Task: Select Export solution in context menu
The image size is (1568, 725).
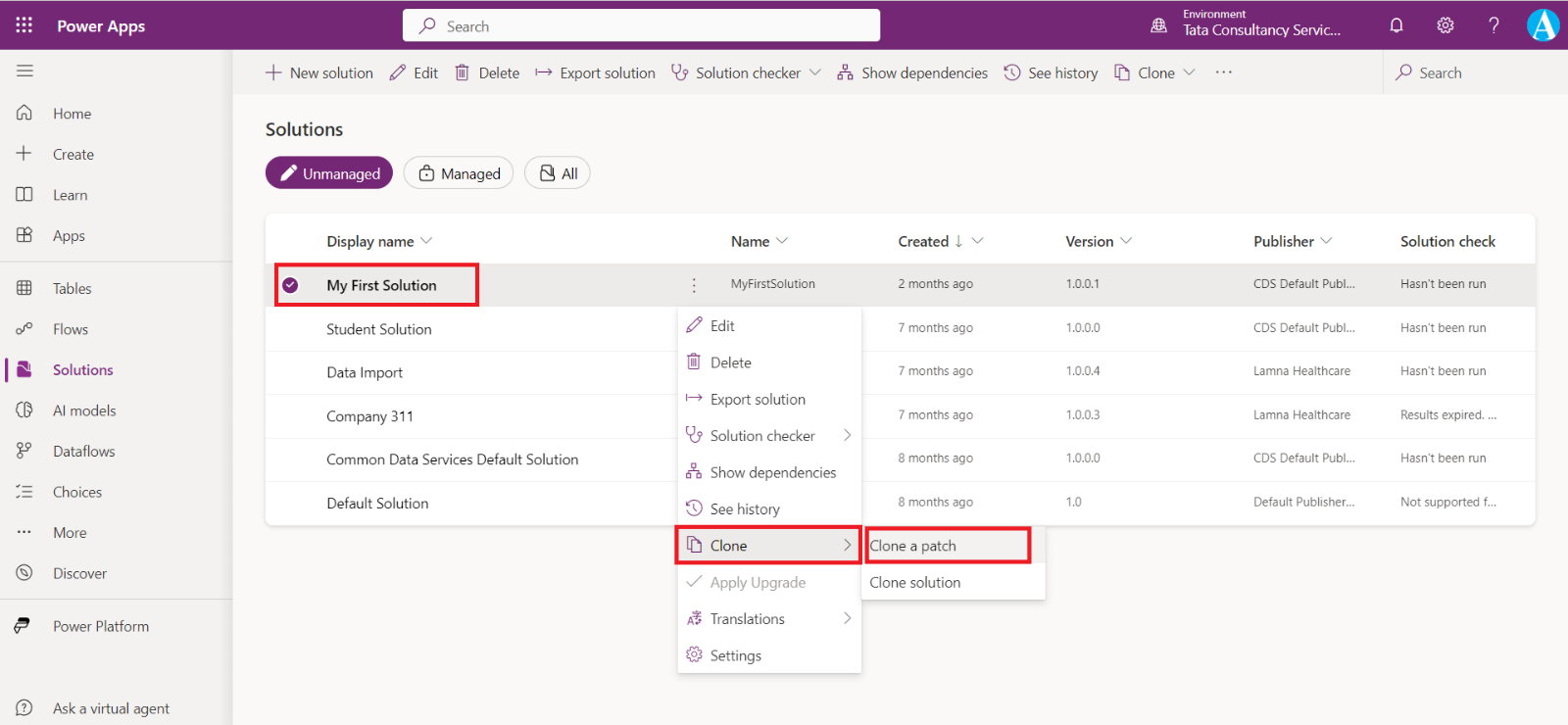Action: point(758,399)
